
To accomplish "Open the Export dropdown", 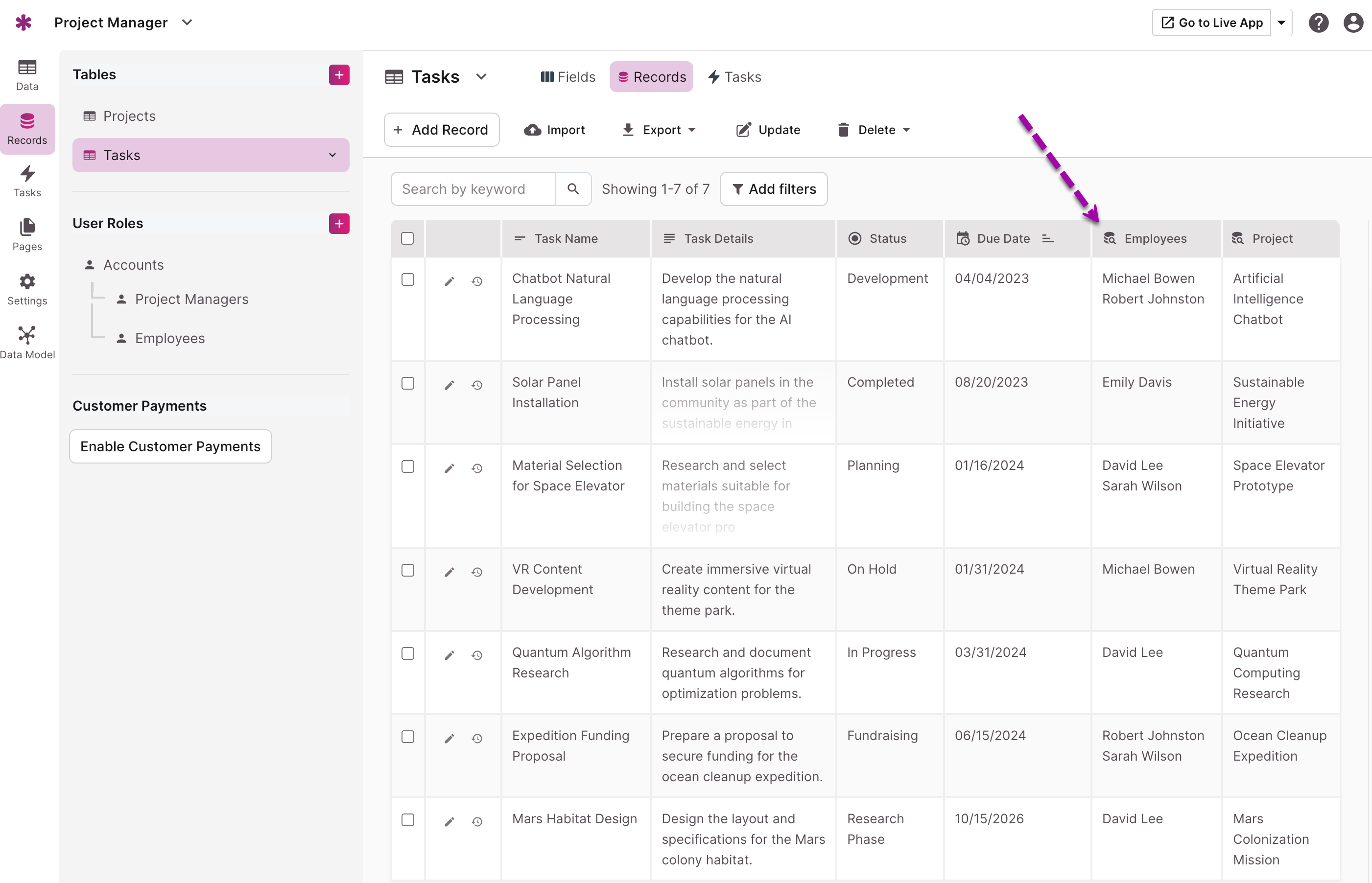I will [x=659, y=130].
